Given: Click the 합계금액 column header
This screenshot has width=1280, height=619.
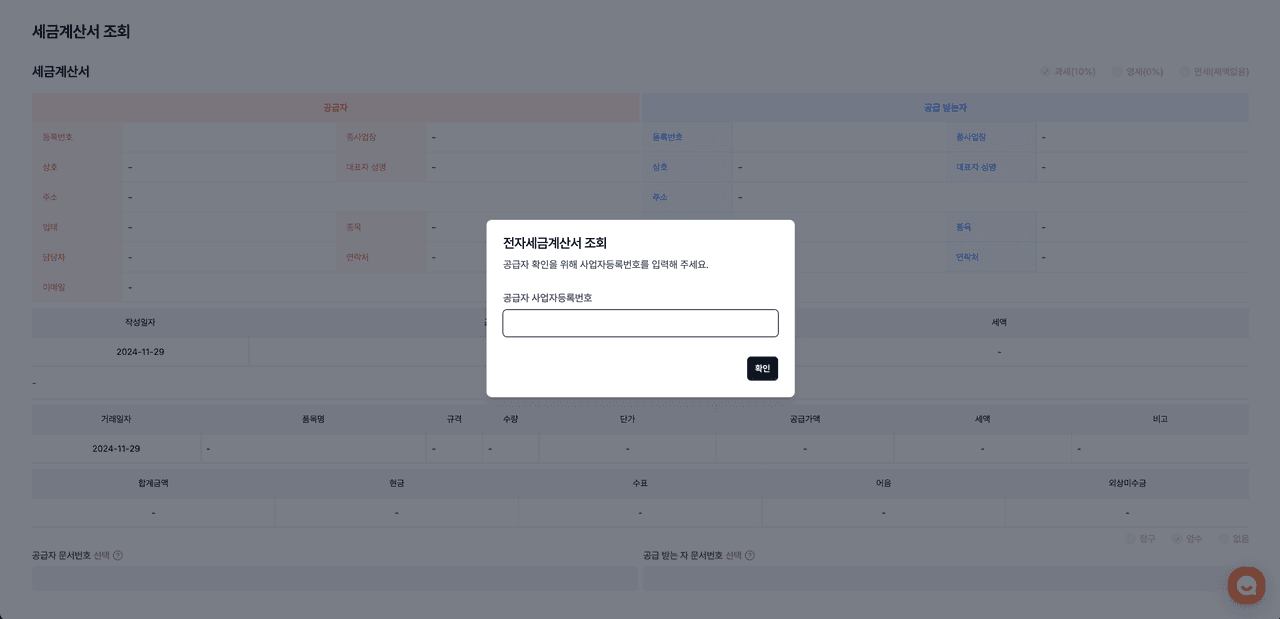Looking at the screenshot, I should [x=153, y=483].
